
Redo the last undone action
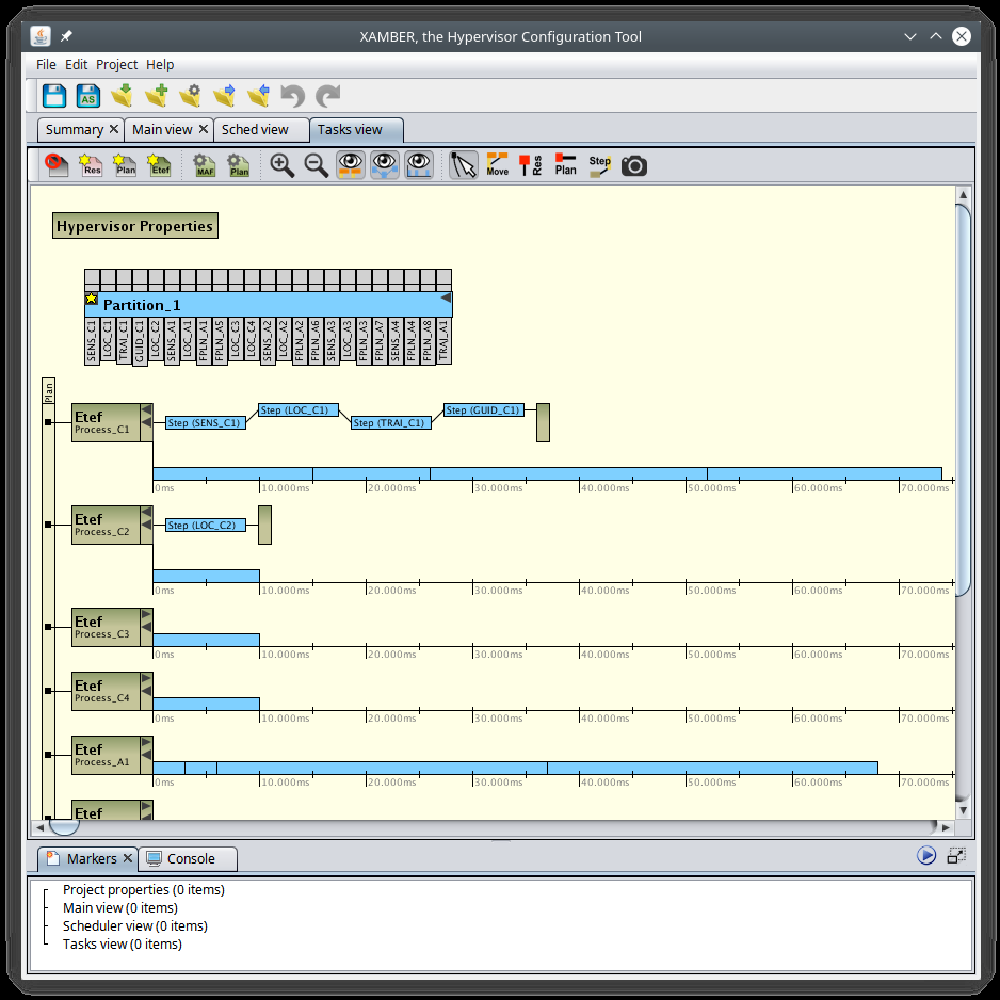point(328,96)
